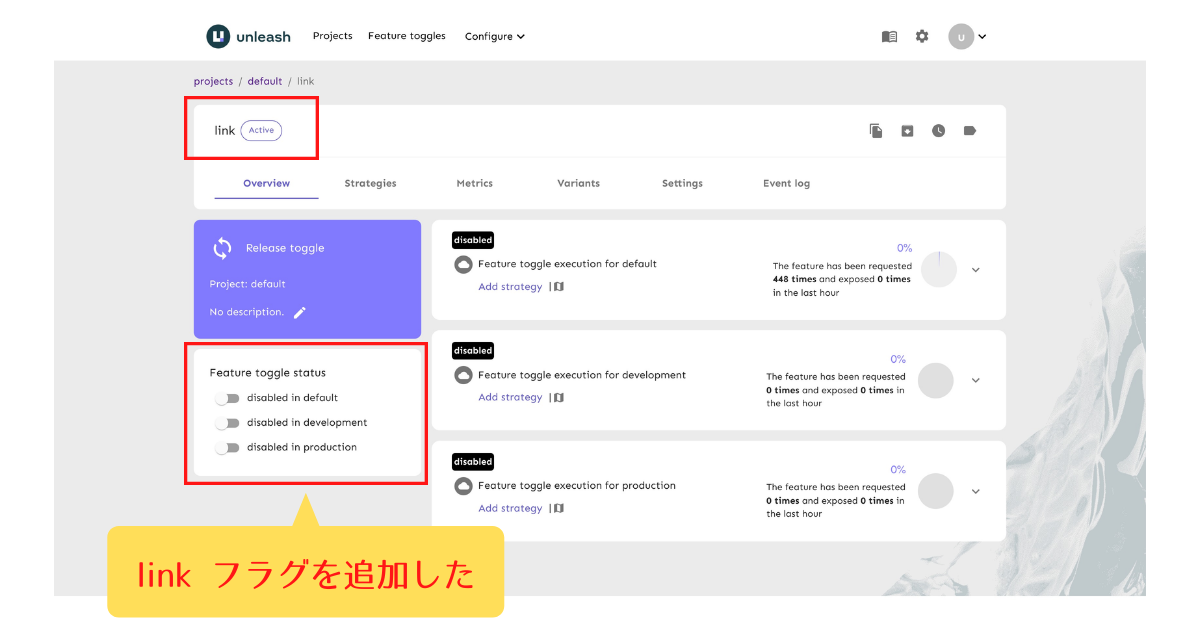Click map icon beside default Add strategy
Image resolution: width=1200 pixels, height=630 pixels.
pyautogui.click(x=559, y=287)
